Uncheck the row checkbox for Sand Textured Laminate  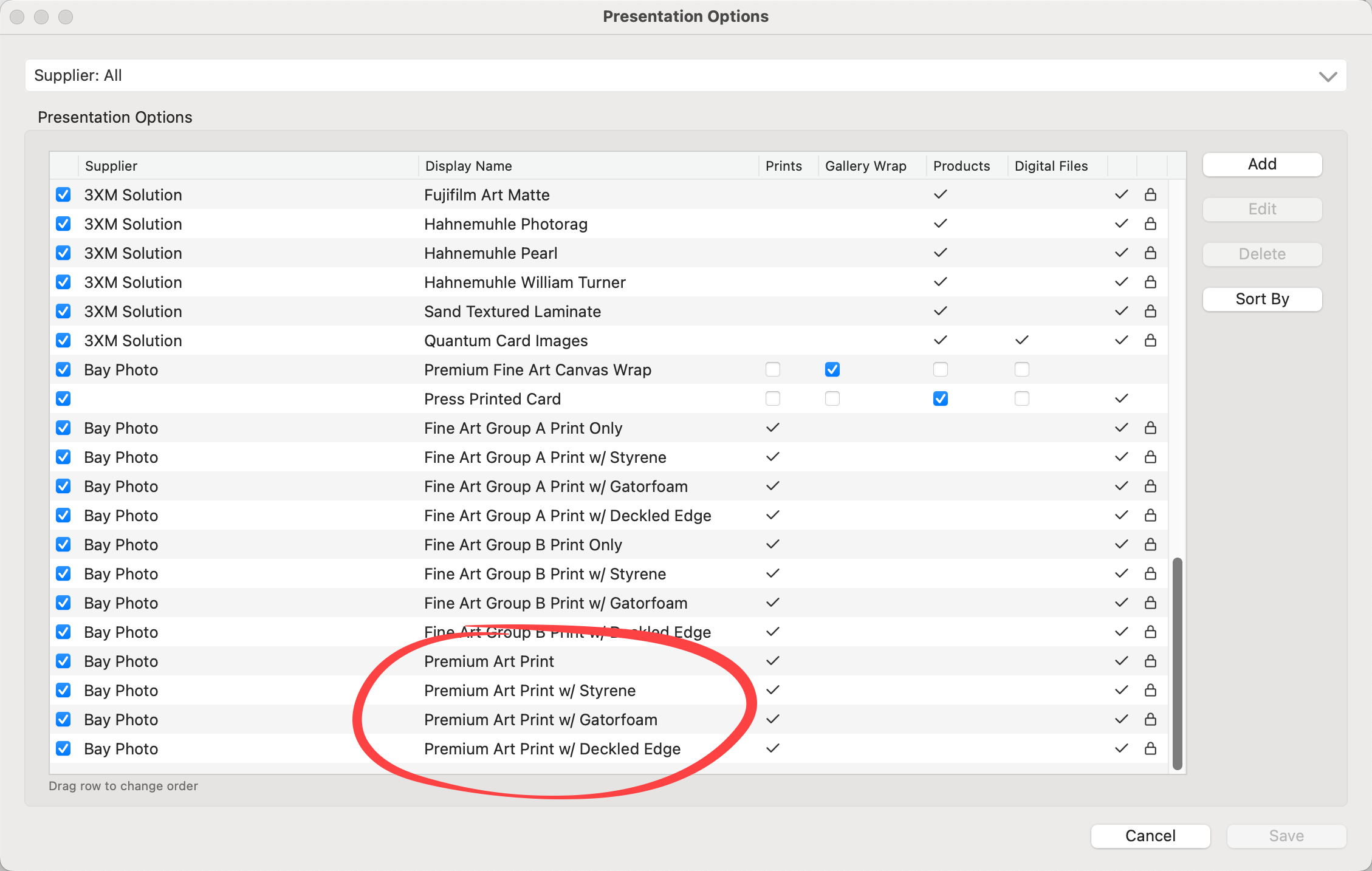[x=63, y=311]
